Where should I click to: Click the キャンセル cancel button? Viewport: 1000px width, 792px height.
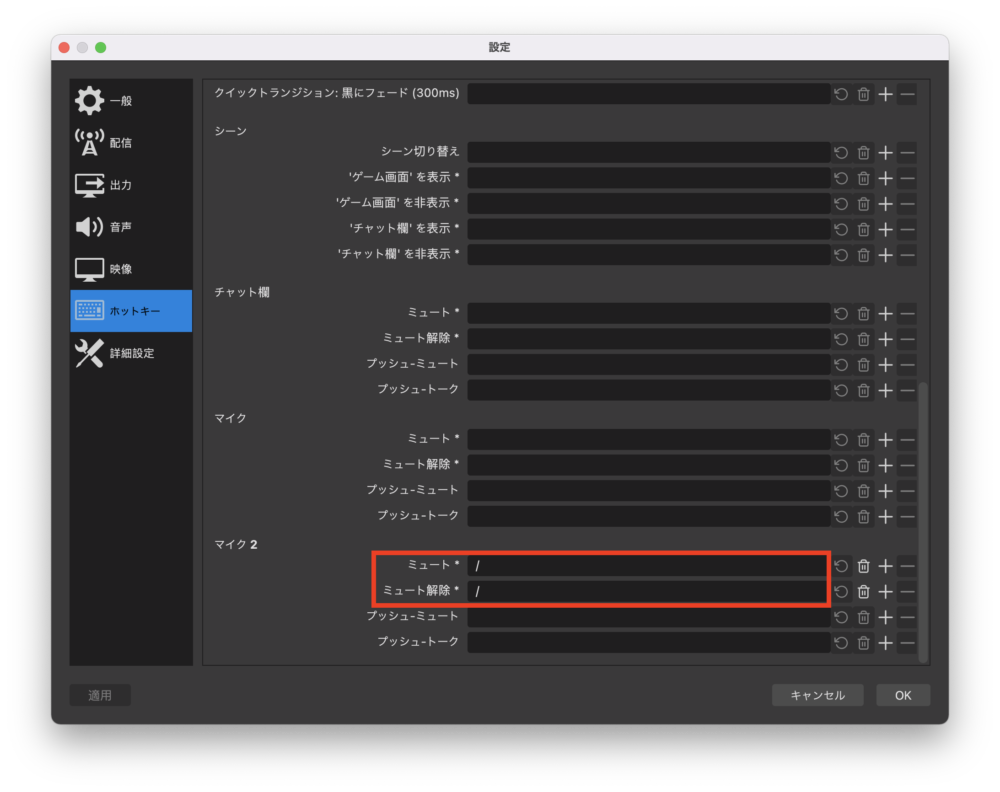pyautogui.click(x=818, y=695)
